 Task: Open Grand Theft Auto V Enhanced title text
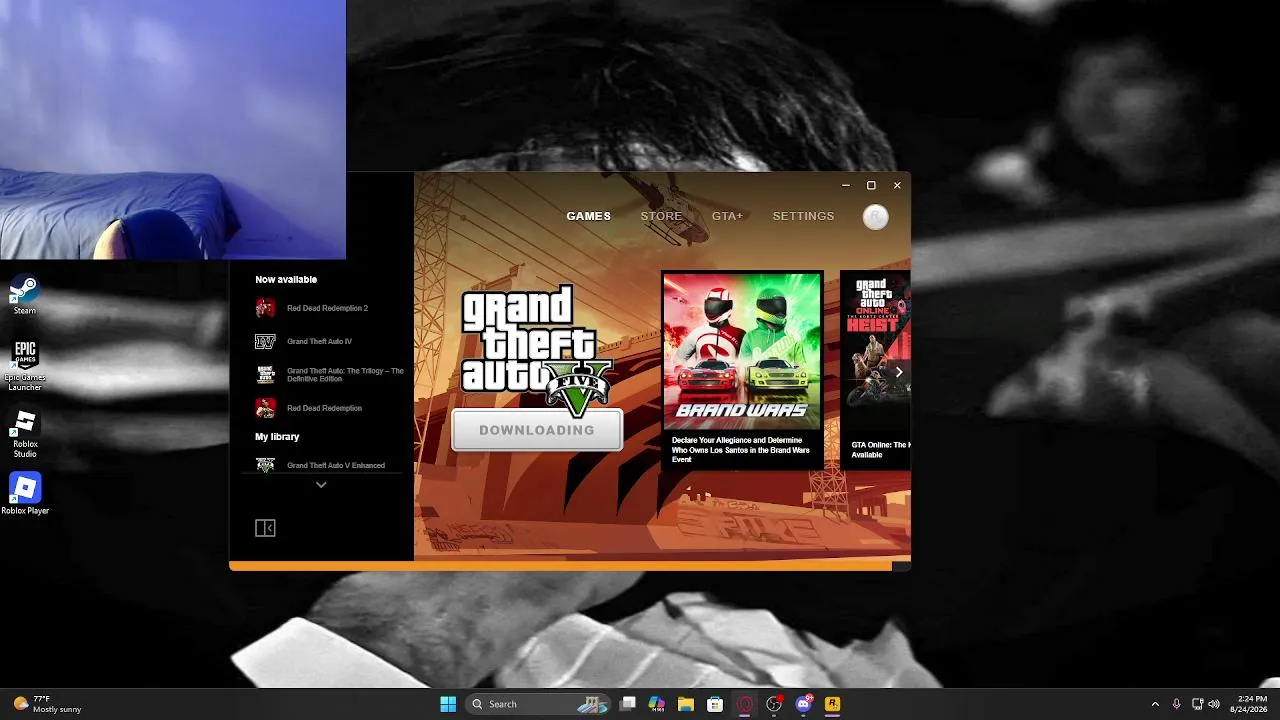pyautogui.click(x=336, y=465)
